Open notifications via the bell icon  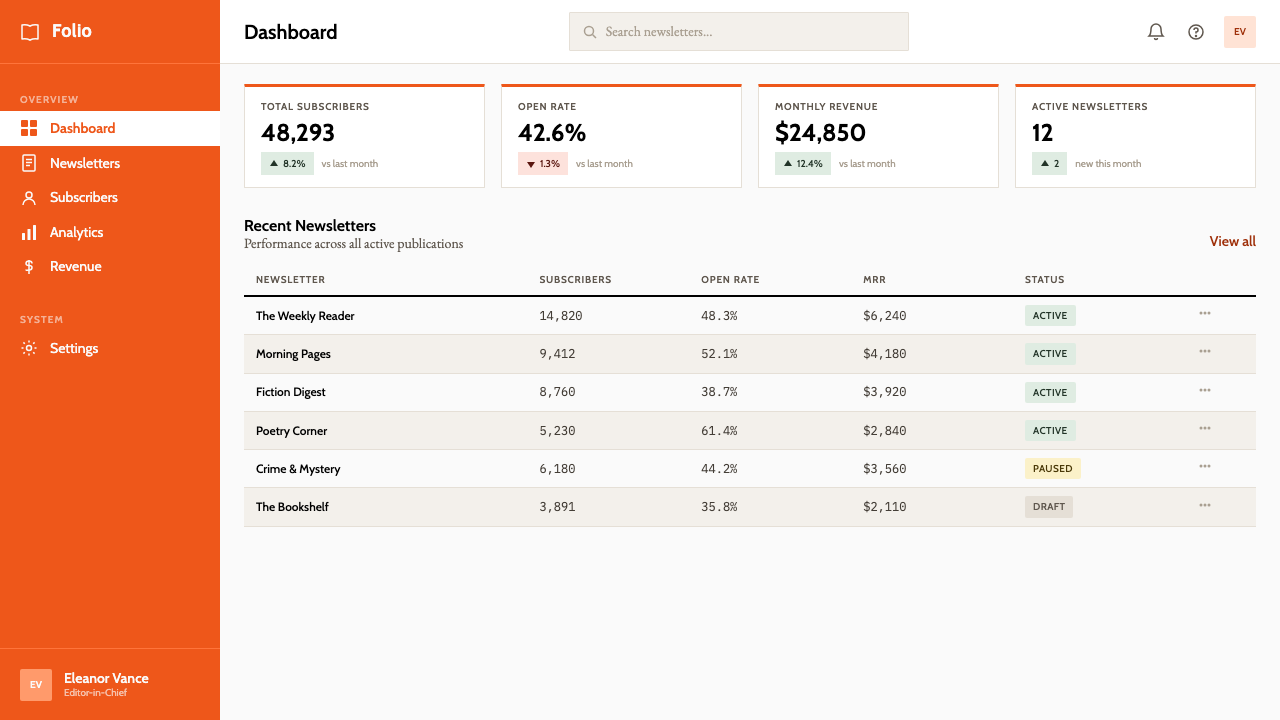[1156, 32]
